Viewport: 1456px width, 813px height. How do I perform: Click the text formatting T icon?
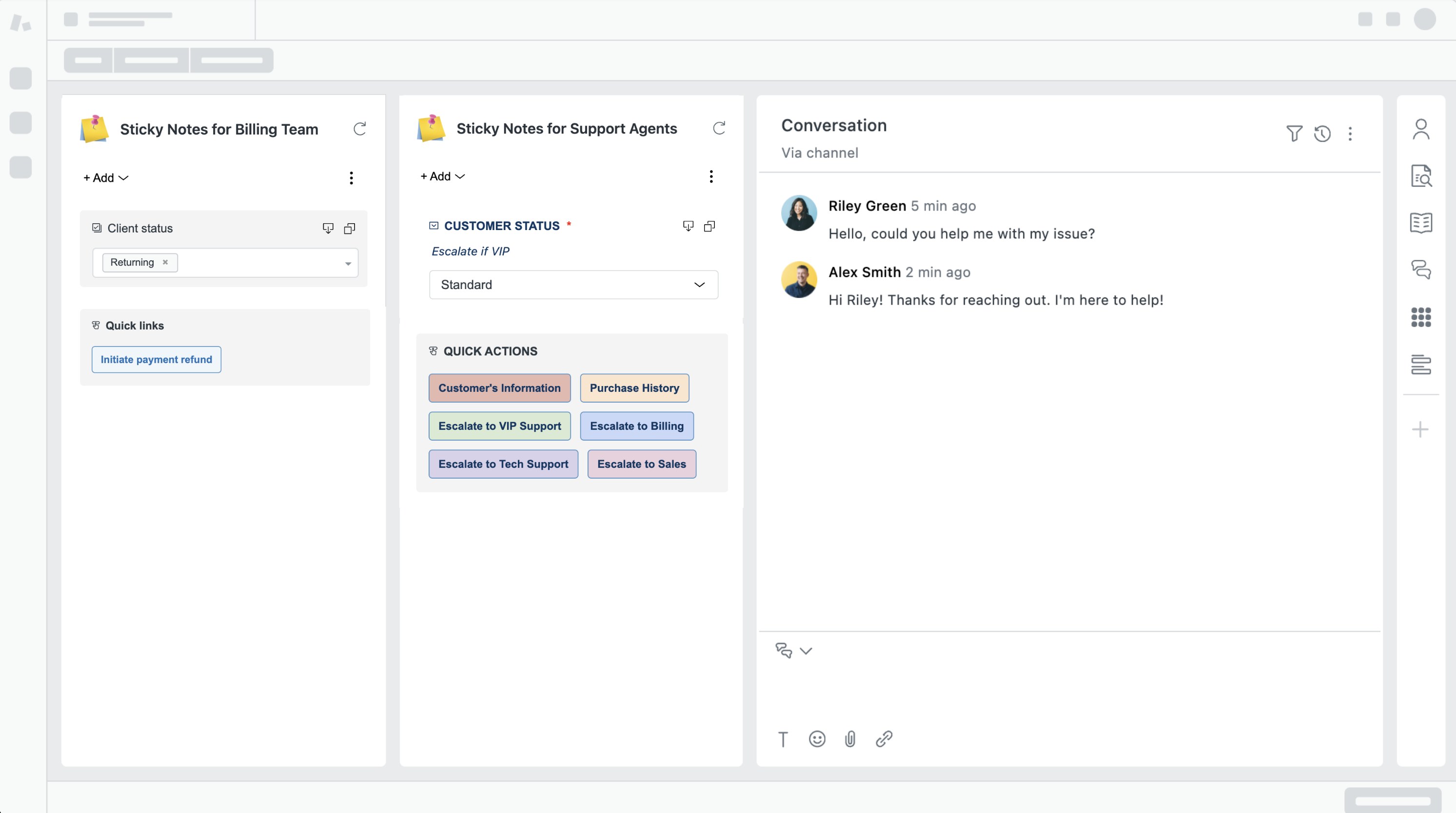pyautogui.click(x=783, y=739)
